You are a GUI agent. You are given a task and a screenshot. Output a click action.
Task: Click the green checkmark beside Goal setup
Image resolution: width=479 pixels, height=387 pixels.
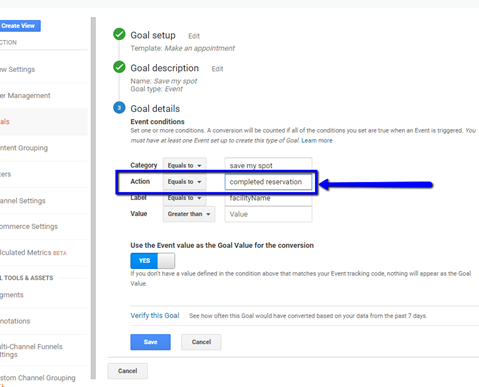point(119,34)
